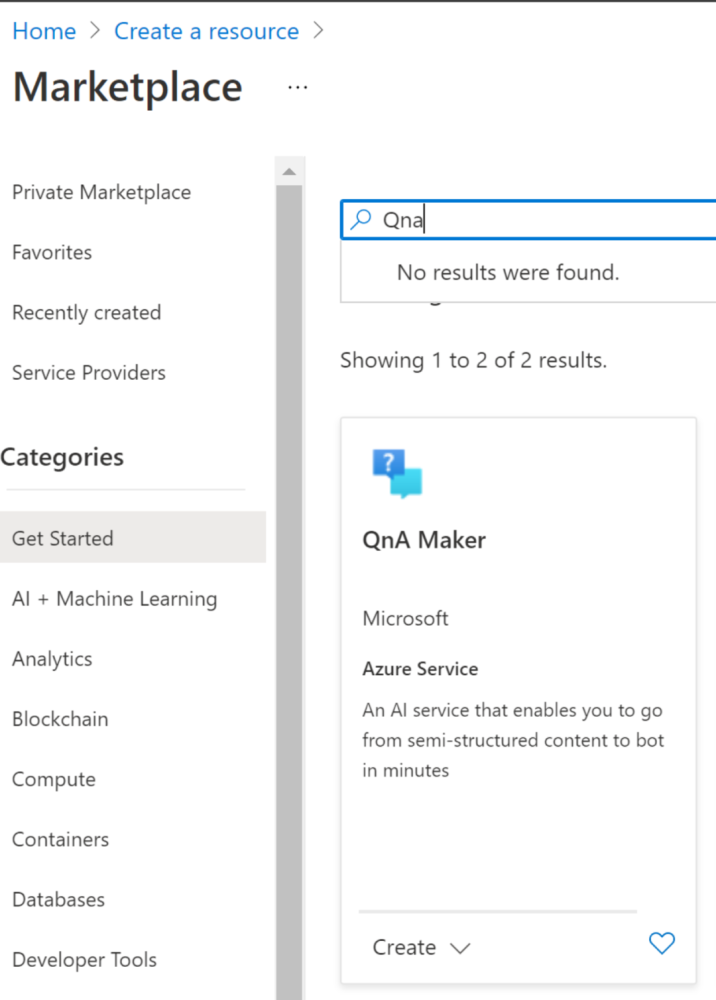Expand the Create dropdown chevron
716x1000 pixels.
[x=460, y=948]
